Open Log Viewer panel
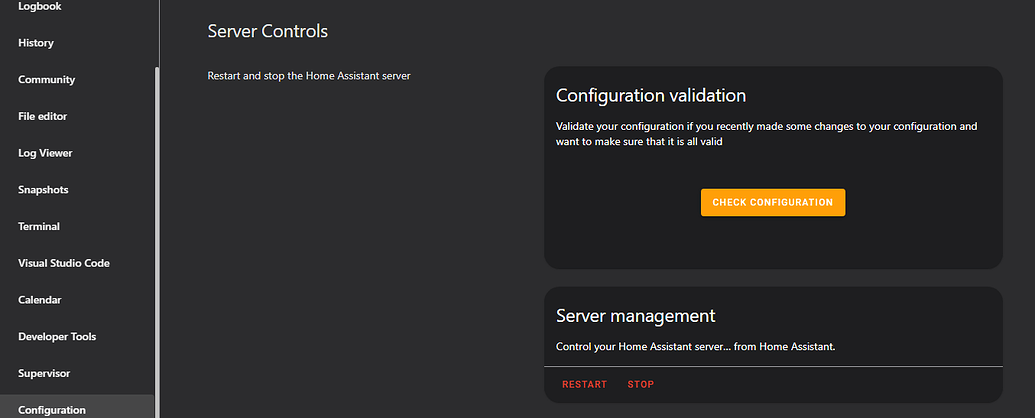The width and height of the screenshot is (1035, 418). click(45, 153)
